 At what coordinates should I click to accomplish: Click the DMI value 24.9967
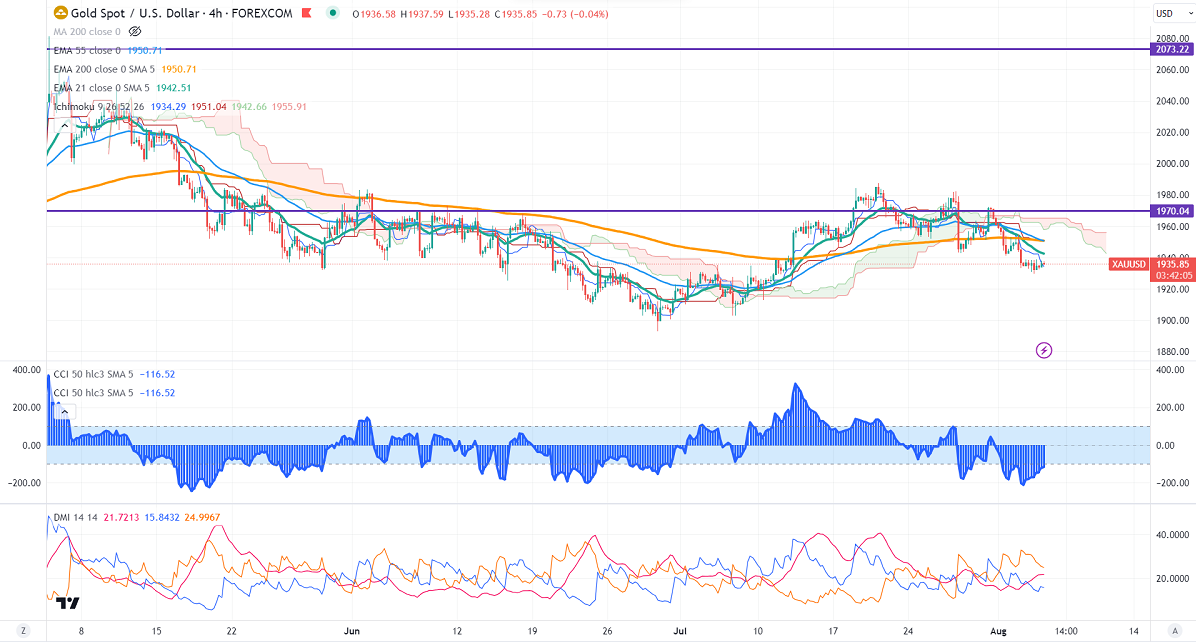(202, 517)
